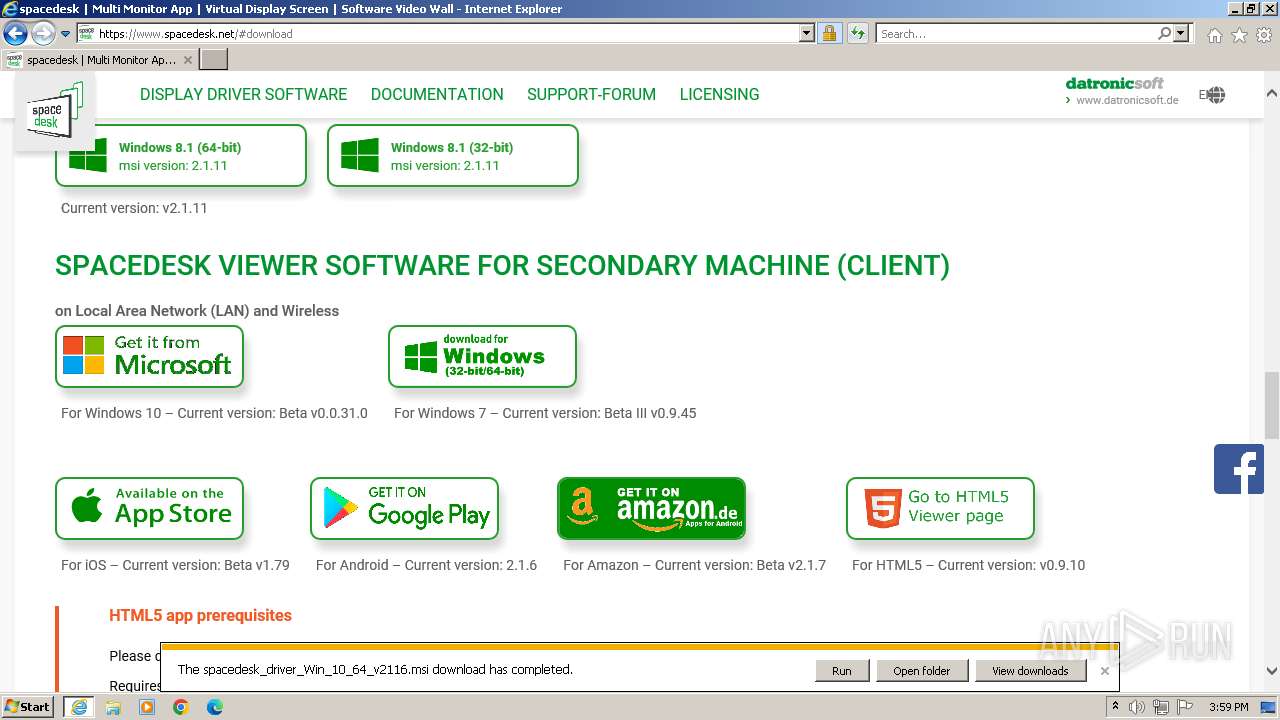Open Google Chrome taskbar icon
Viewport: 1280px width, 720px height.
click(181, 707)
